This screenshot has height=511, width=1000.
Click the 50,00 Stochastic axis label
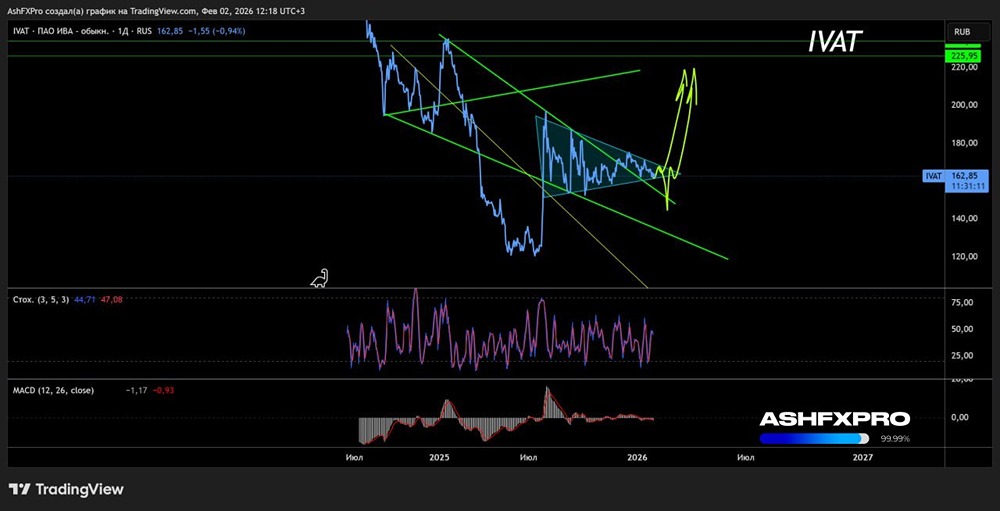tap(963, 329)
